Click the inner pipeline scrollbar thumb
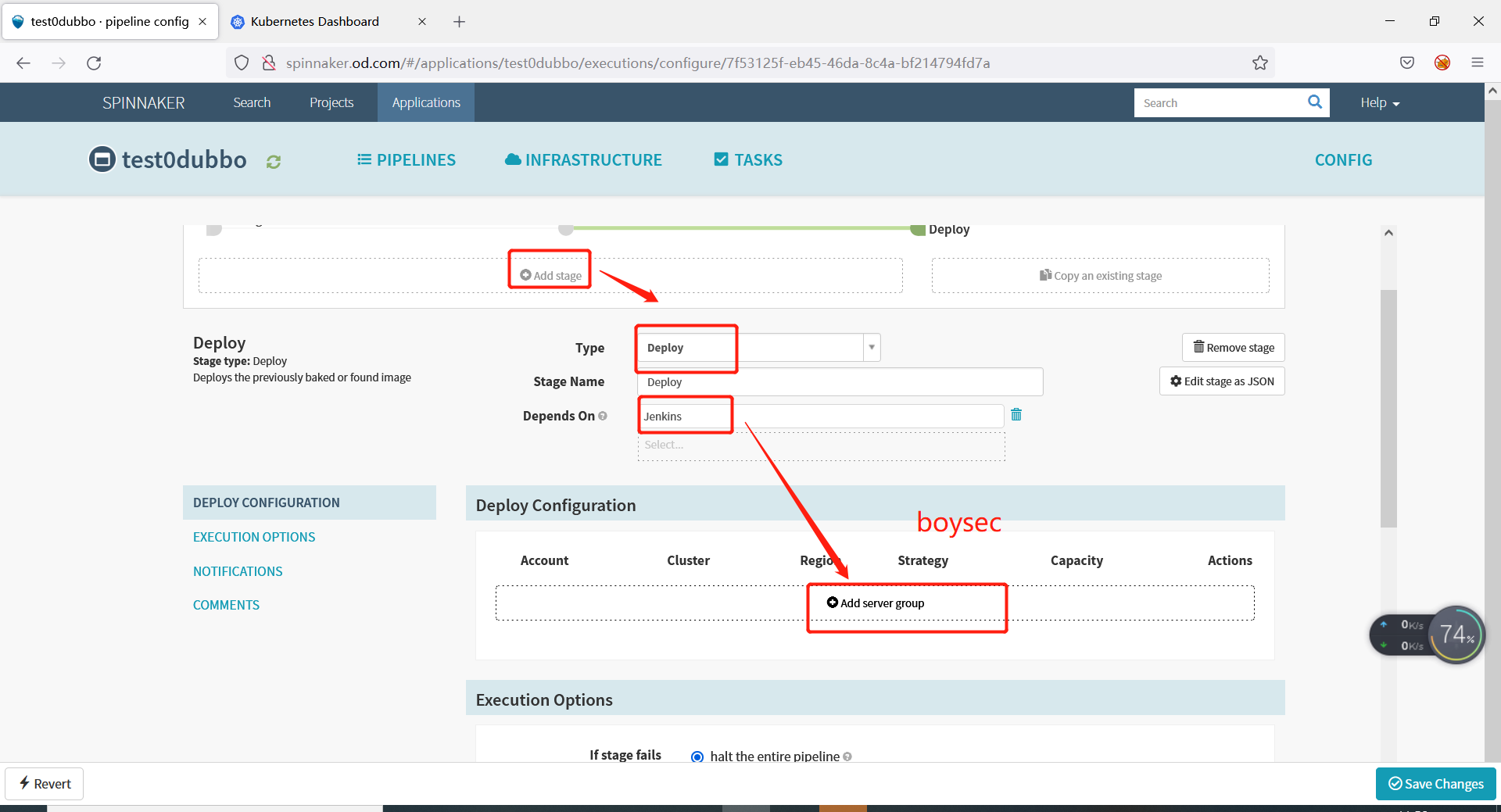This screenshot has height=812, width=1501. 1388,409
